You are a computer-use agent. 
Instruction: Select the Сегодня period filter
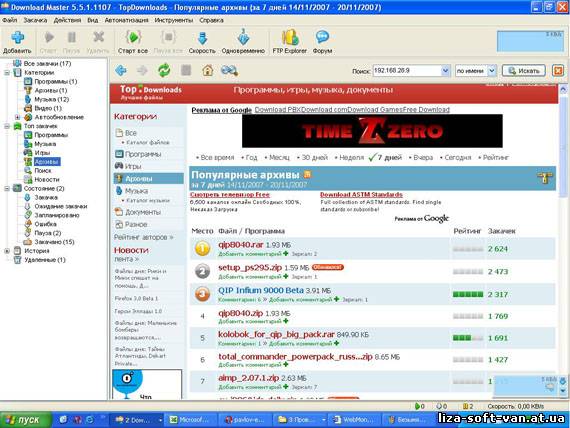click(x=457, y=157)
